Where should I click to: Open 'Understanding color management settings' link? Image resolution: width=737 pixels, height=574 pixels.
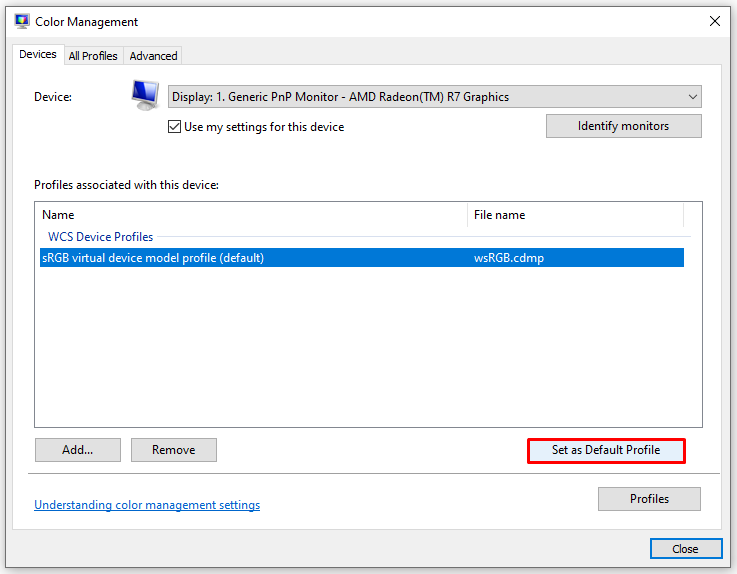147,505
